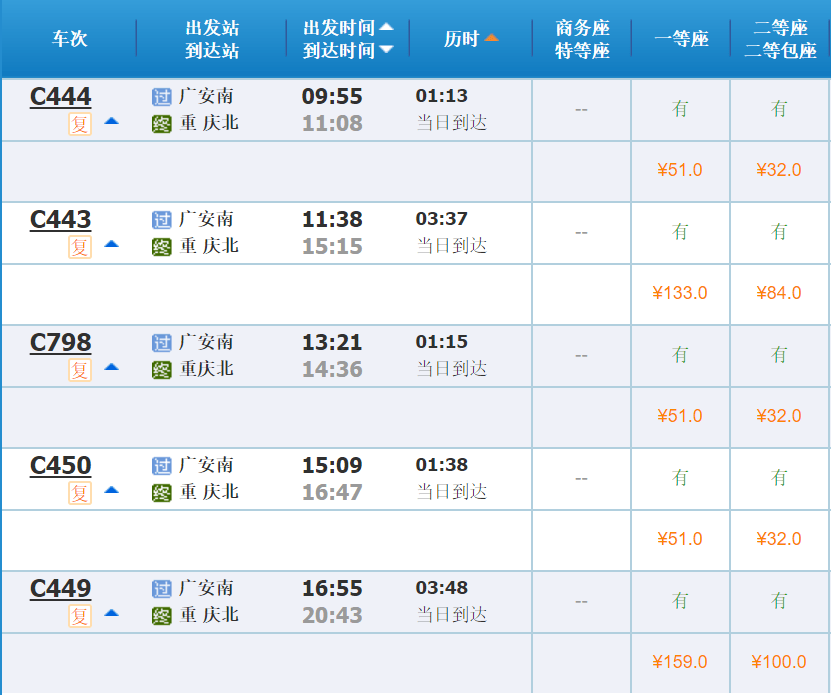Screen dimensions: 831x695
Task: Select first-class 有 availability for C443
Action: [x=680, y=232]
